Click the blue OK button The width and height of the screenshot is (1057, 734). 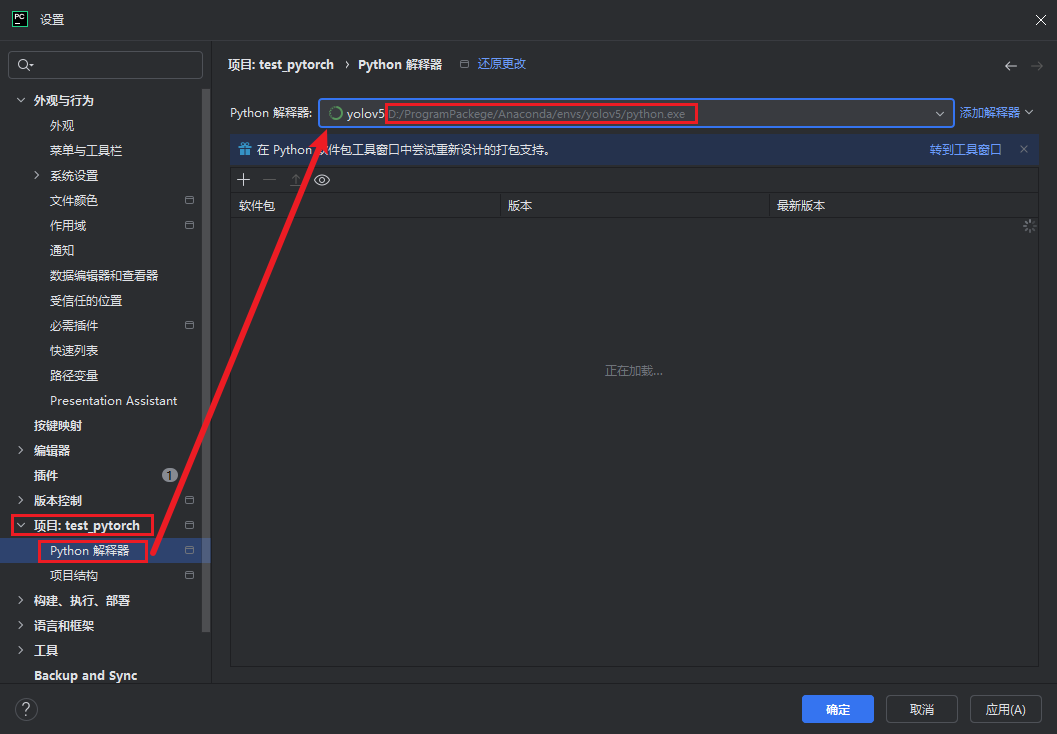[837, 709]
